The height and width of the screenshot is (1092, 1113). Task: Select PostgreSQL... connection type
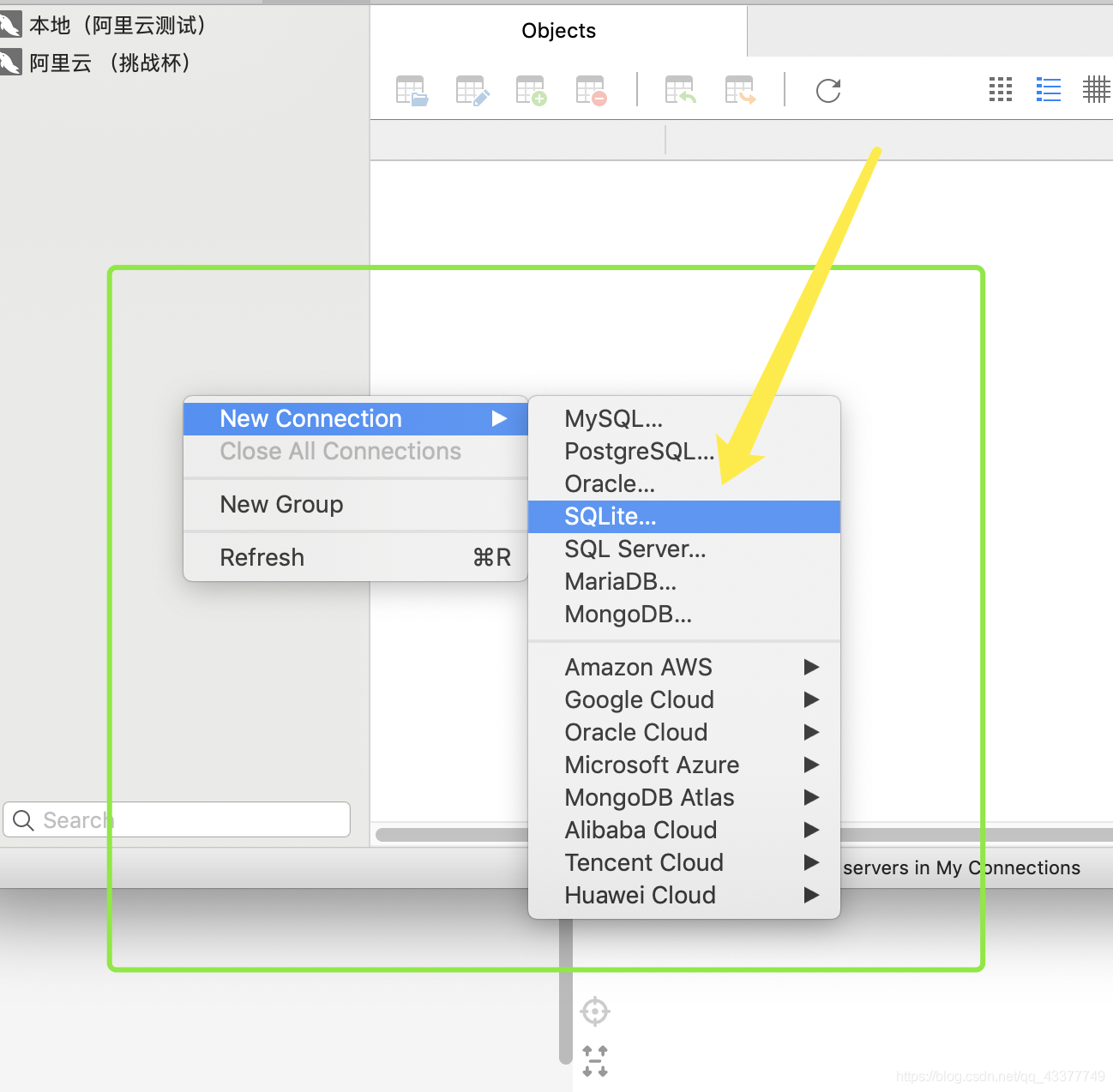point(684,451)
